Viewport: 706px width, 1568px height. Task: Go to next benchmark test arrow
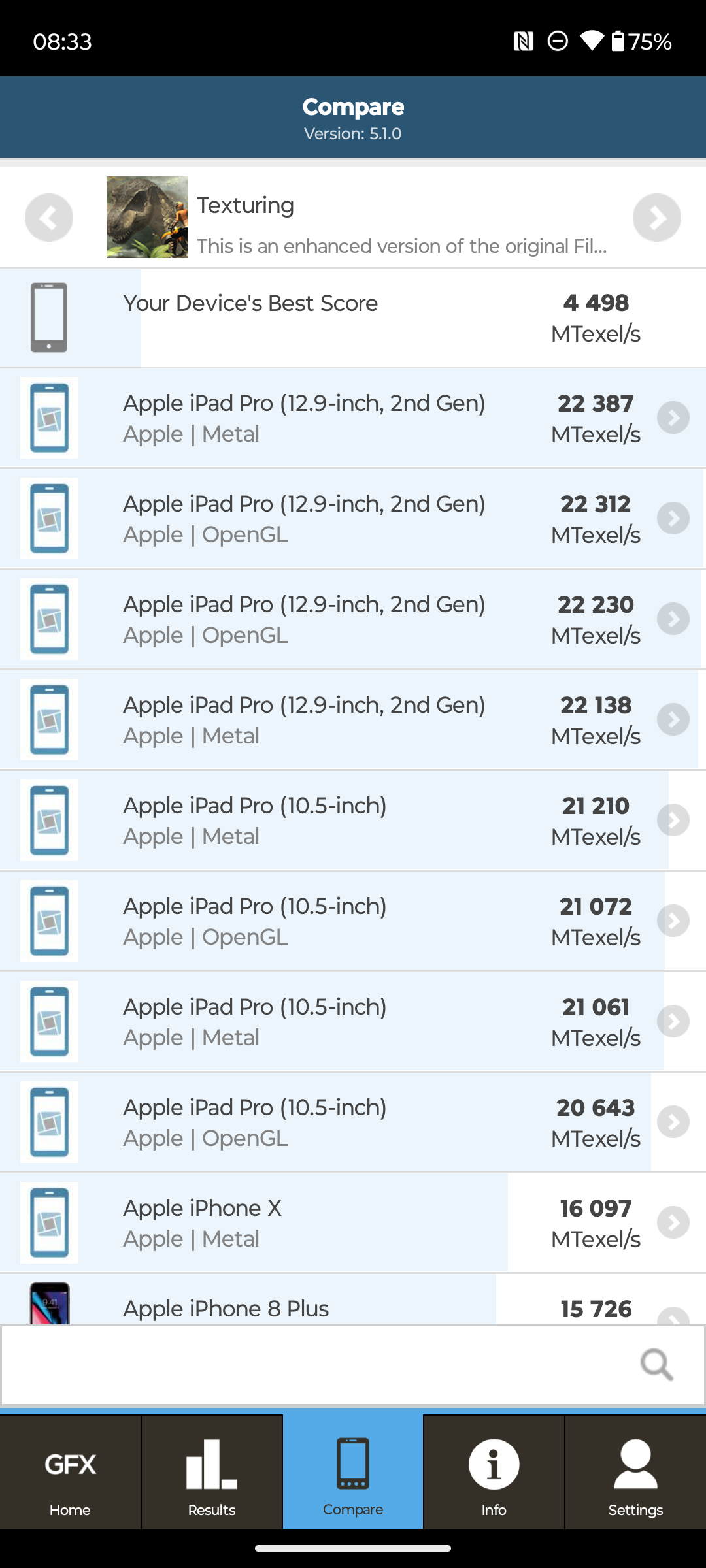[656, 218]
